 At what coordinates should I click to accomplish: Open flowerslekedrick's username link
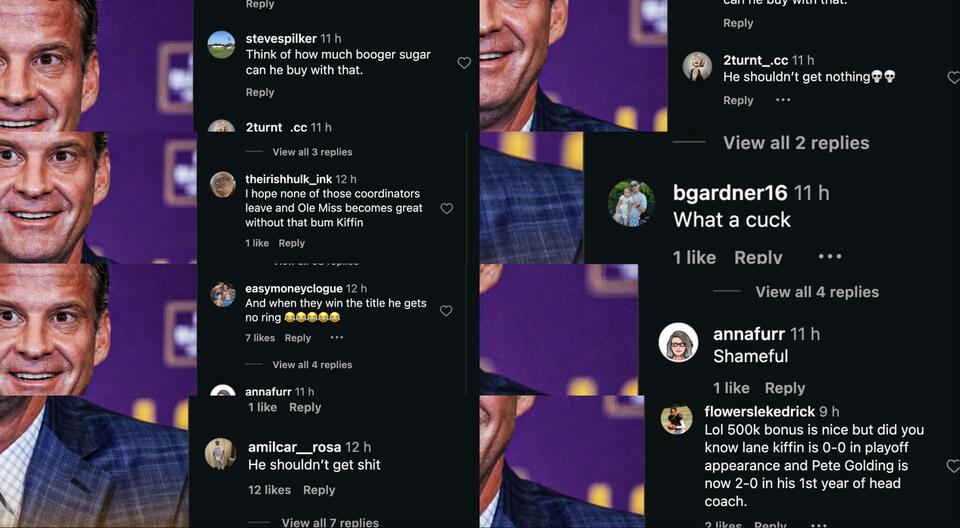759,412
